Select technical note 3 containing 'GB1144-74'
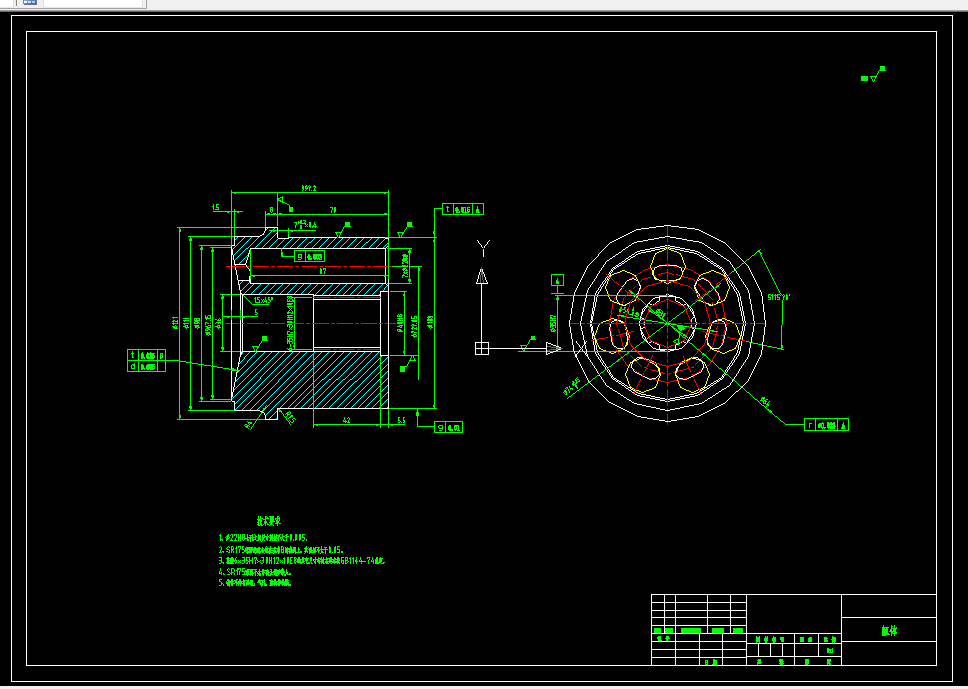Screen dimensions: 968x689 [x=302, y=561]
